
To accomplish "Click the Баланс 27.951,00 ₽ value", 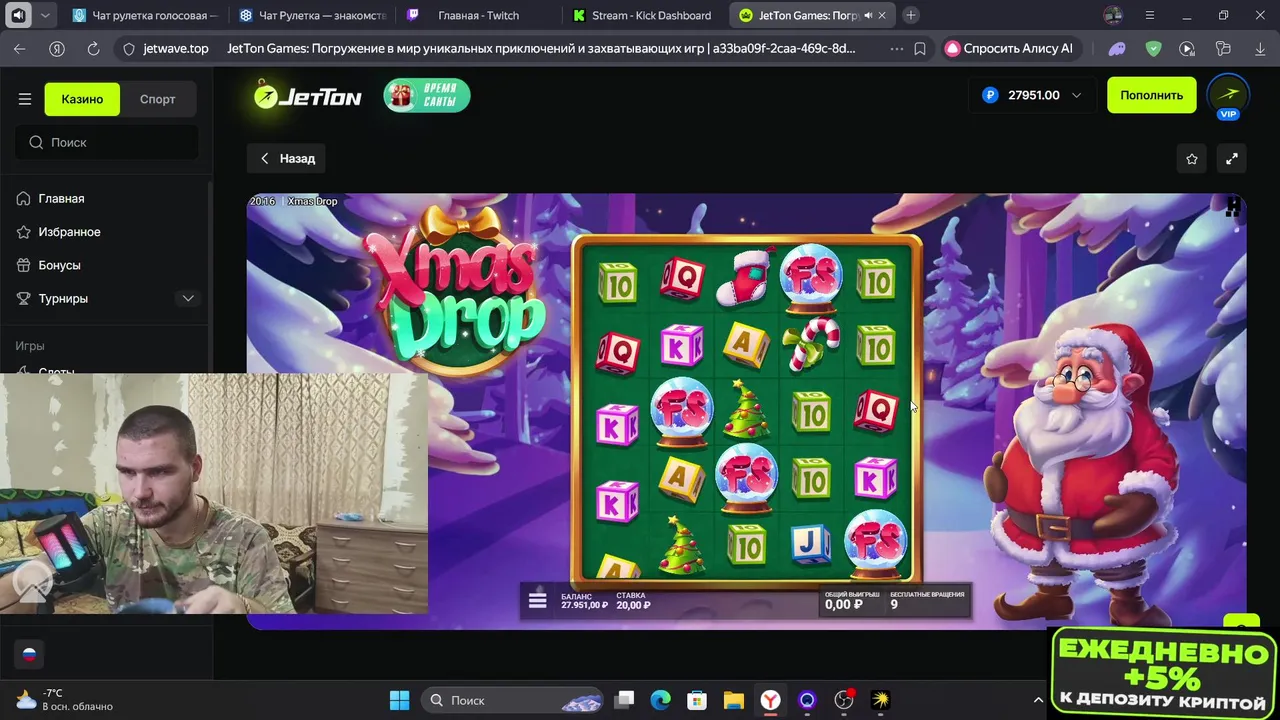I will click(x=584, y=601).
